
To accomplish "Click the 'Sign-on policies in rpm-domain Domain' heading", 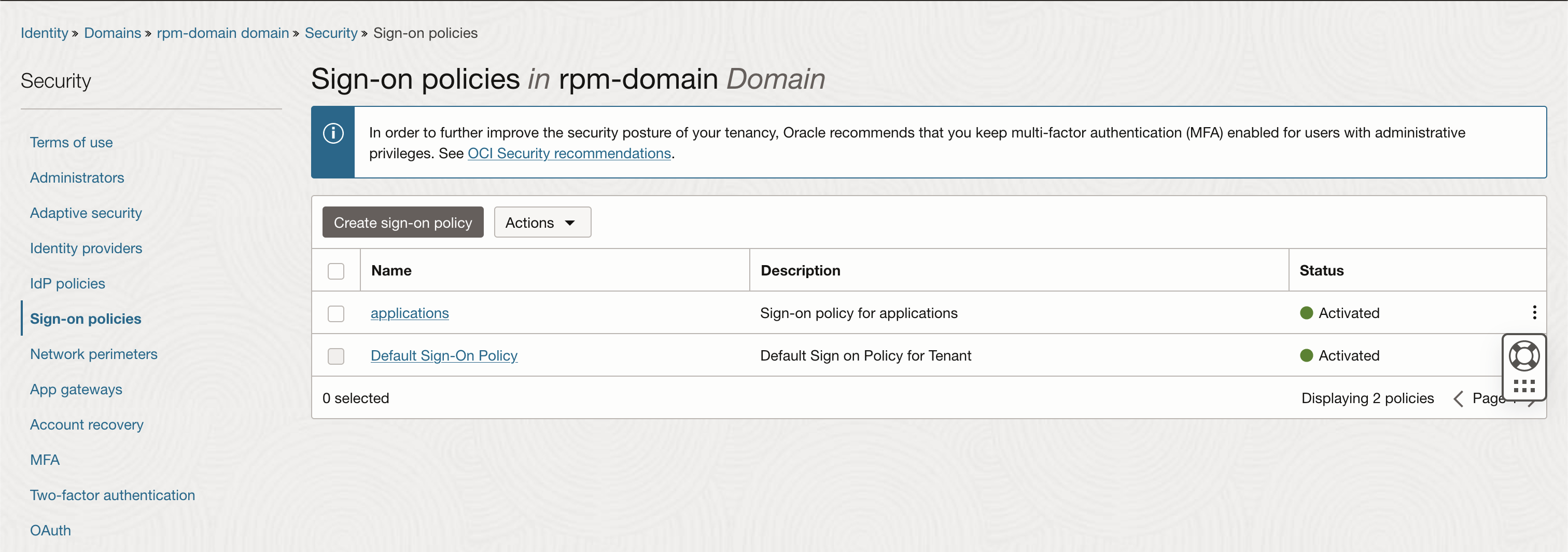I will [x=568, y=79].
